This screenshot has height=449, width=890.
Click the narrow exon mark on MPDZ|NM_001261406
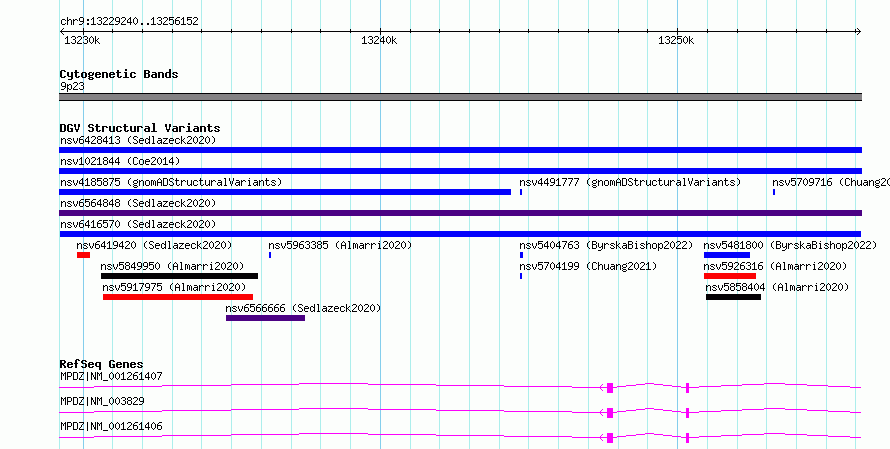click(x=687, y=438)
